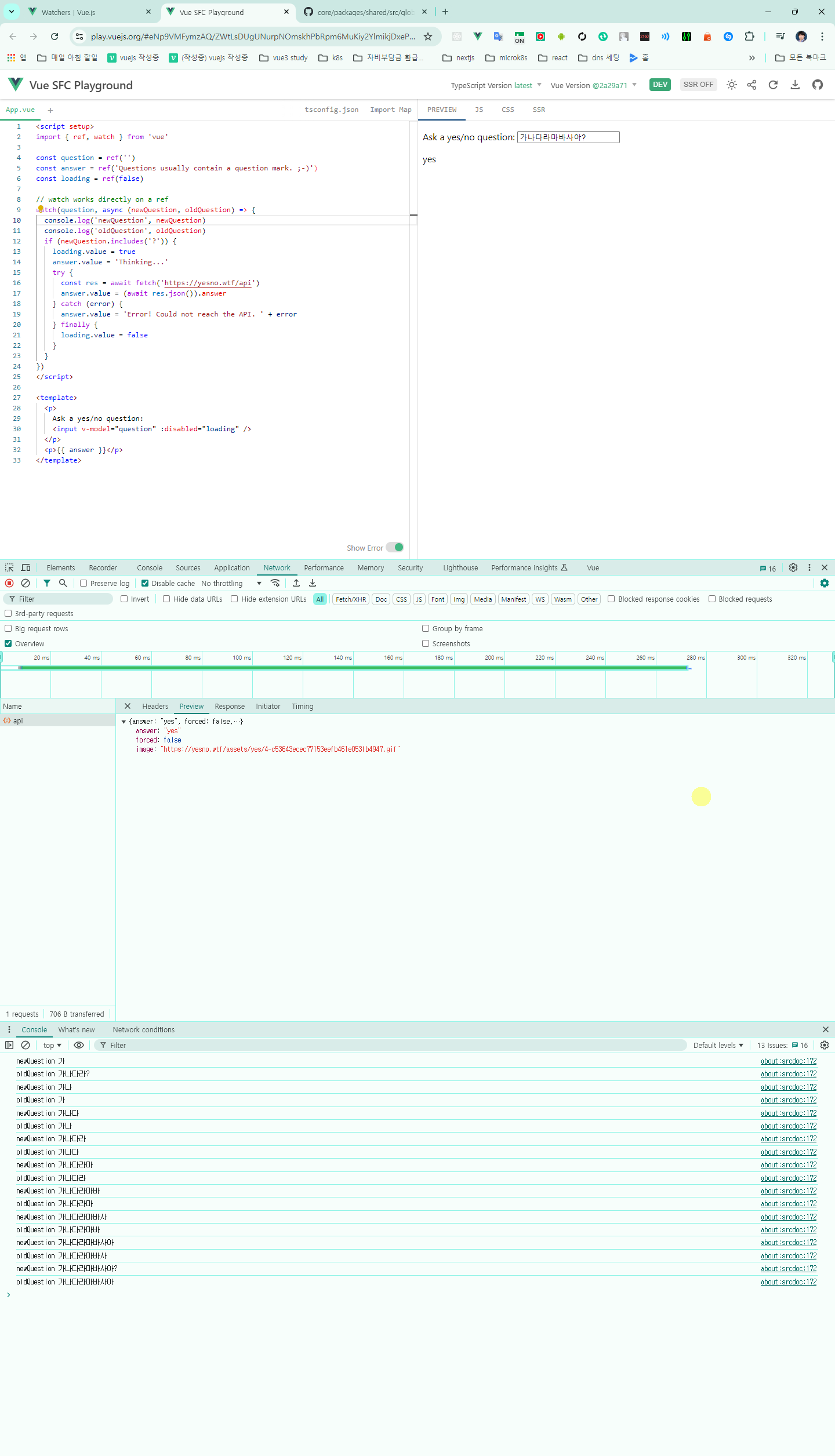835x1456 pixels.
Task: Uncheck Disable cache checkbox
Action: pos(145,583)
